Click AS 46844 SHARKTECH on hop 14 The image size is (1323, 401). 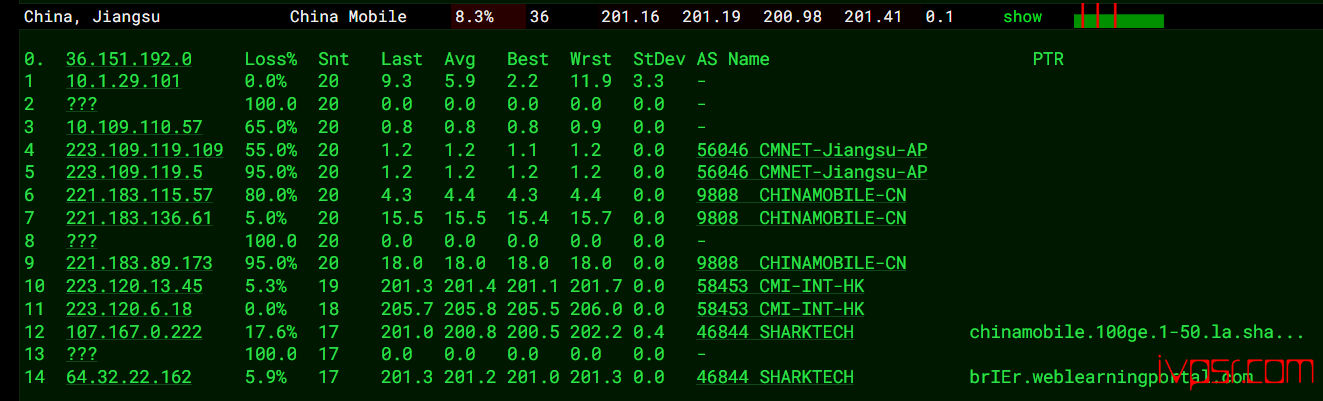[775, 377]
